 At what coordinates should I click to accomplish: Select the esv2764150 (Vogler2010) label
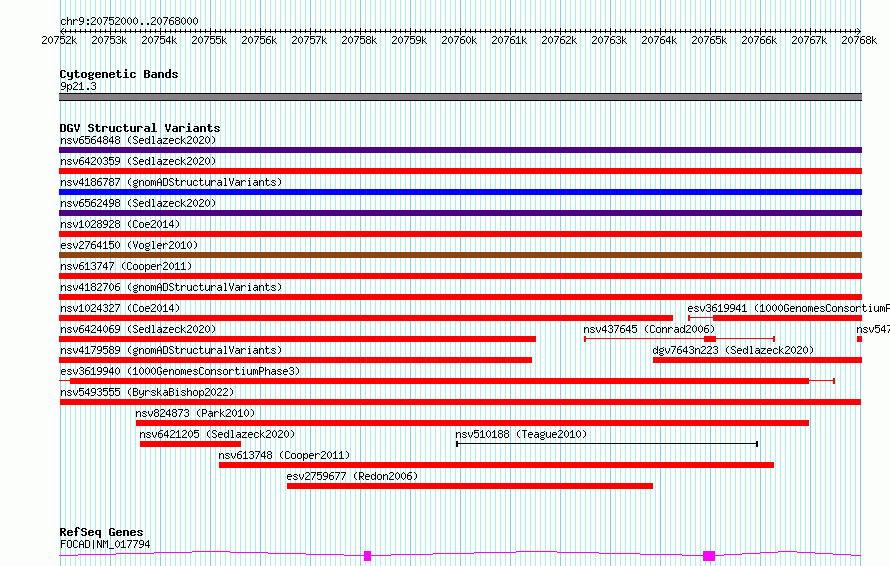point(129,245)
